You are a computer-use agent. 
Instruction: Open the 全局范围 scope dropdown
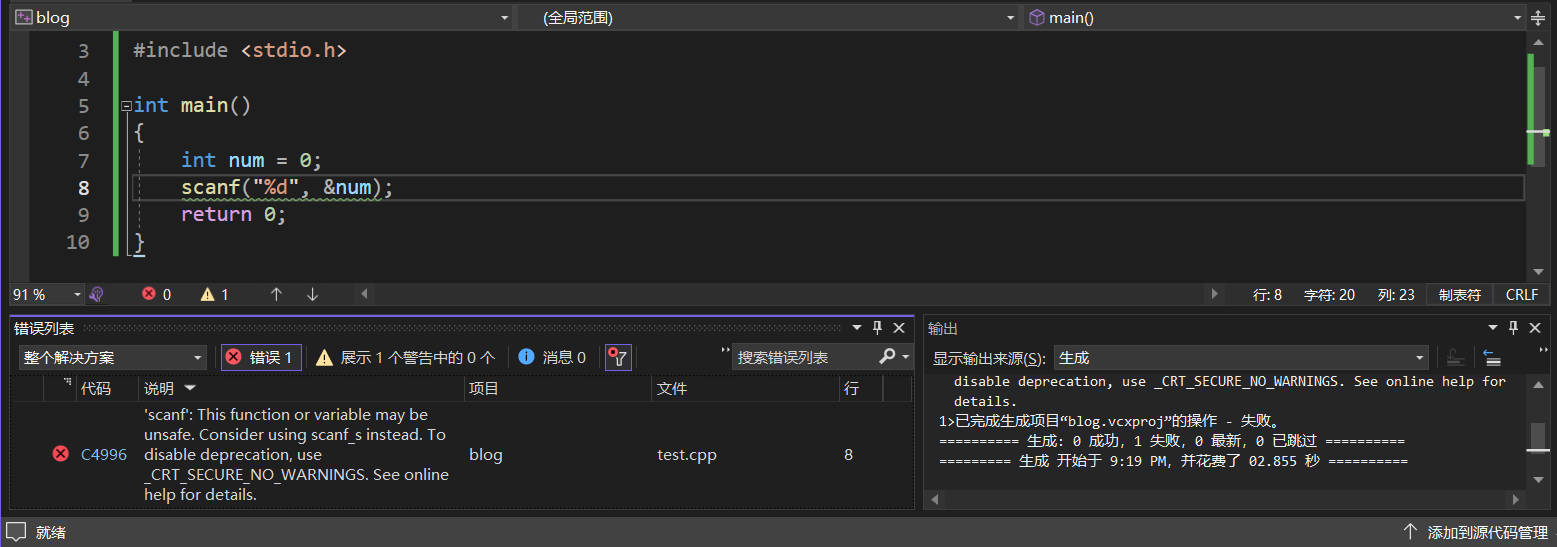point(768,17)
